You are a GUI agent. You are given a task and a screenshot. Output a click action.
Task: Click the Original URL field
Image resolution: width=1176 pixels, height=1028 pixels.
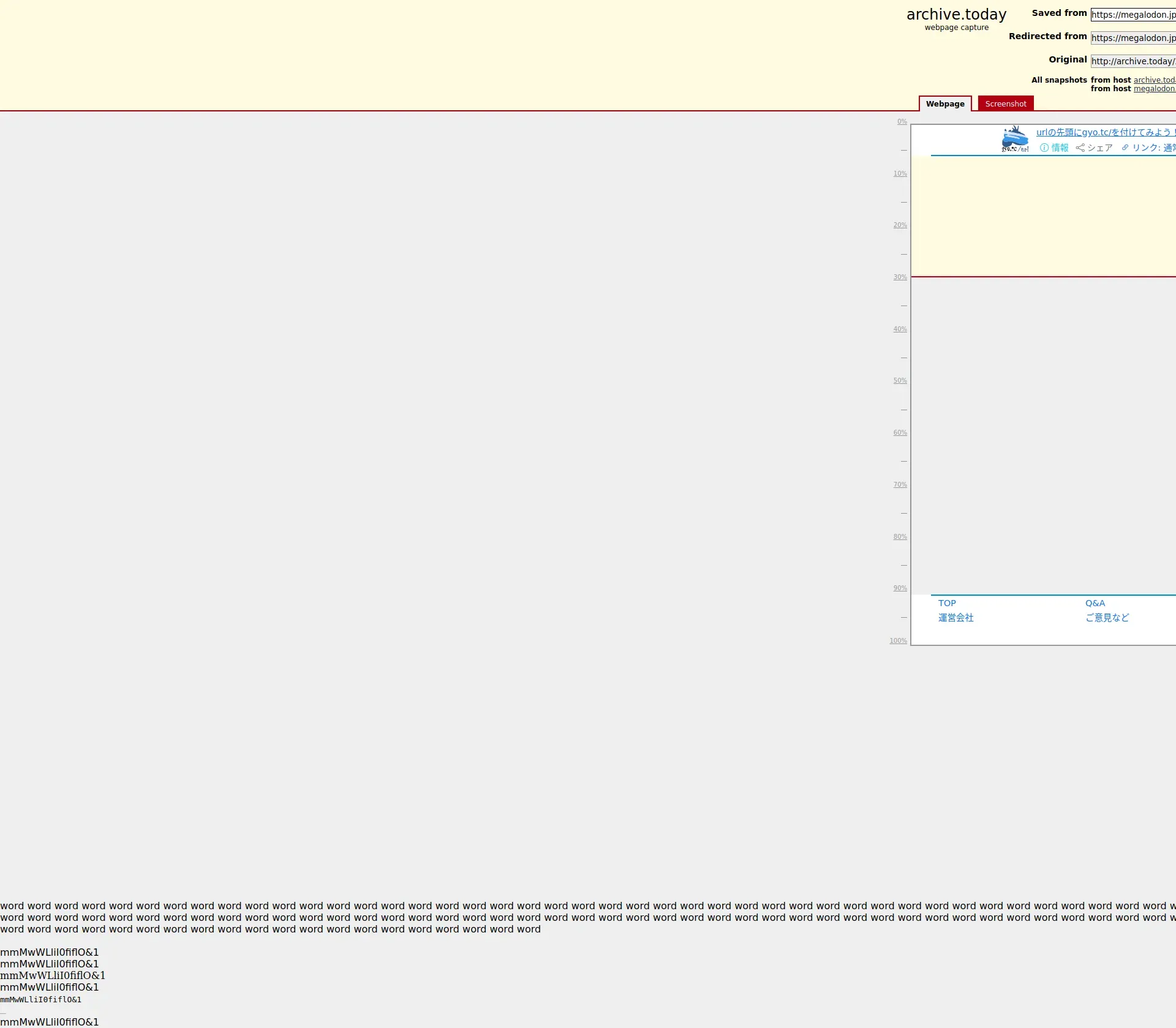pos(1133,61)
